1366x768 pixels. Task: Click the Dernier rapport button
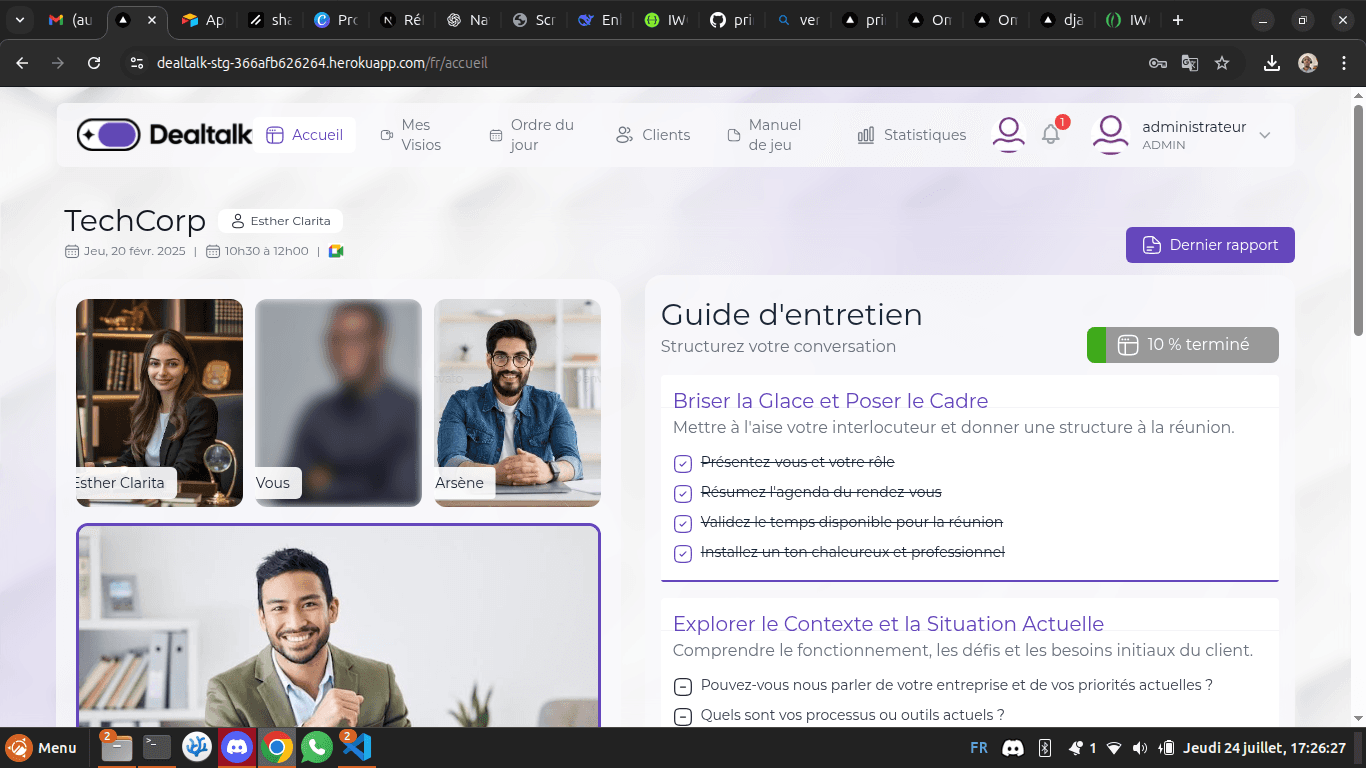[1210, 245]
